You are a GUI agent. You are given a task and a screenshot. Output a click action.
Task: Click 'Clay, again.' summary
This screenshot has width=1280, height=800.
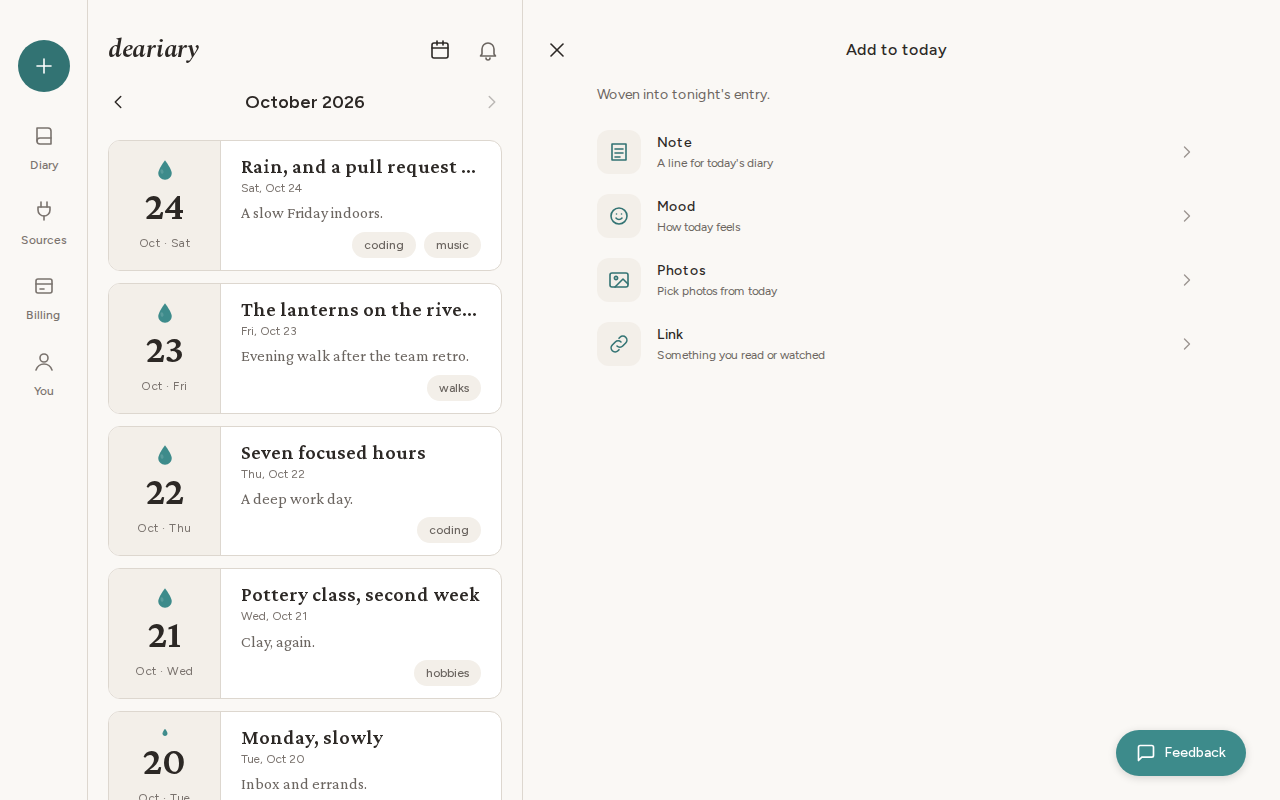[278, 642]
